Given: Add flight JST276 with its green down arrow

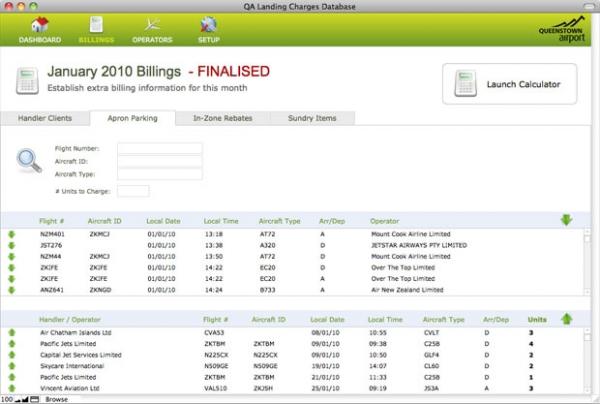Looking at the screenshot, I should [11, 245].
